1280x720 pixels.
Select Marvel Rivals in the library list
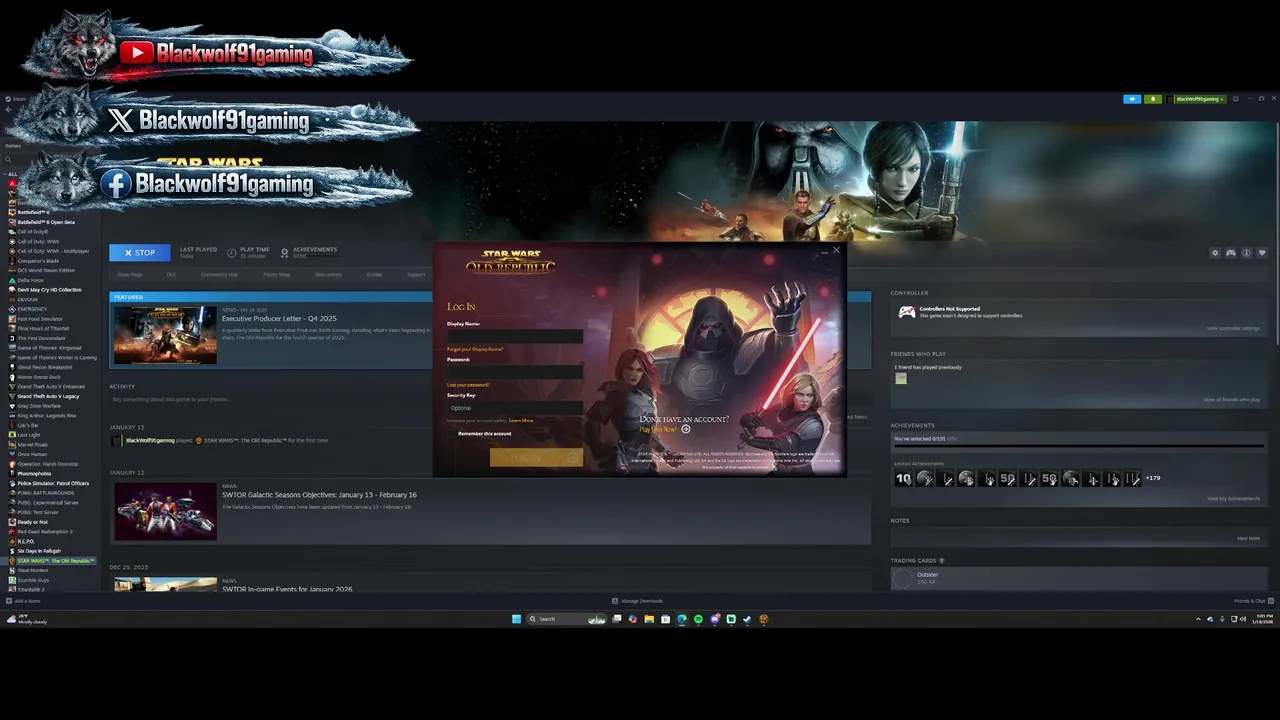pyautogui.click(x=31, y=444)
